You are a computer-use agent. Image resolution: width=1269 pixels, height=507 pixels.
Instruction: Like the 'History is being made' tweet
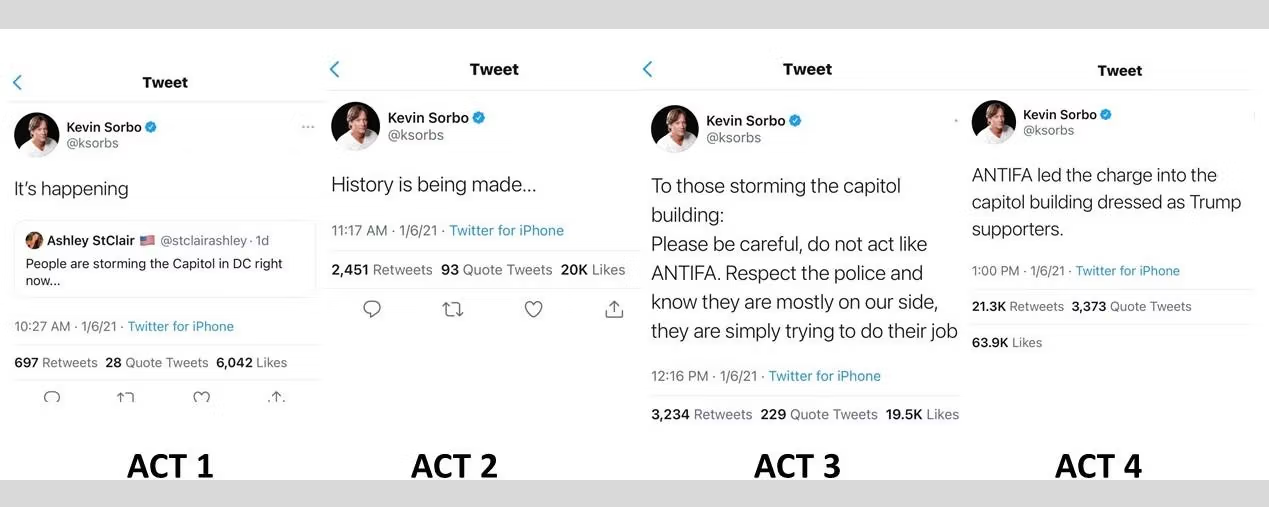pos(534,309)
